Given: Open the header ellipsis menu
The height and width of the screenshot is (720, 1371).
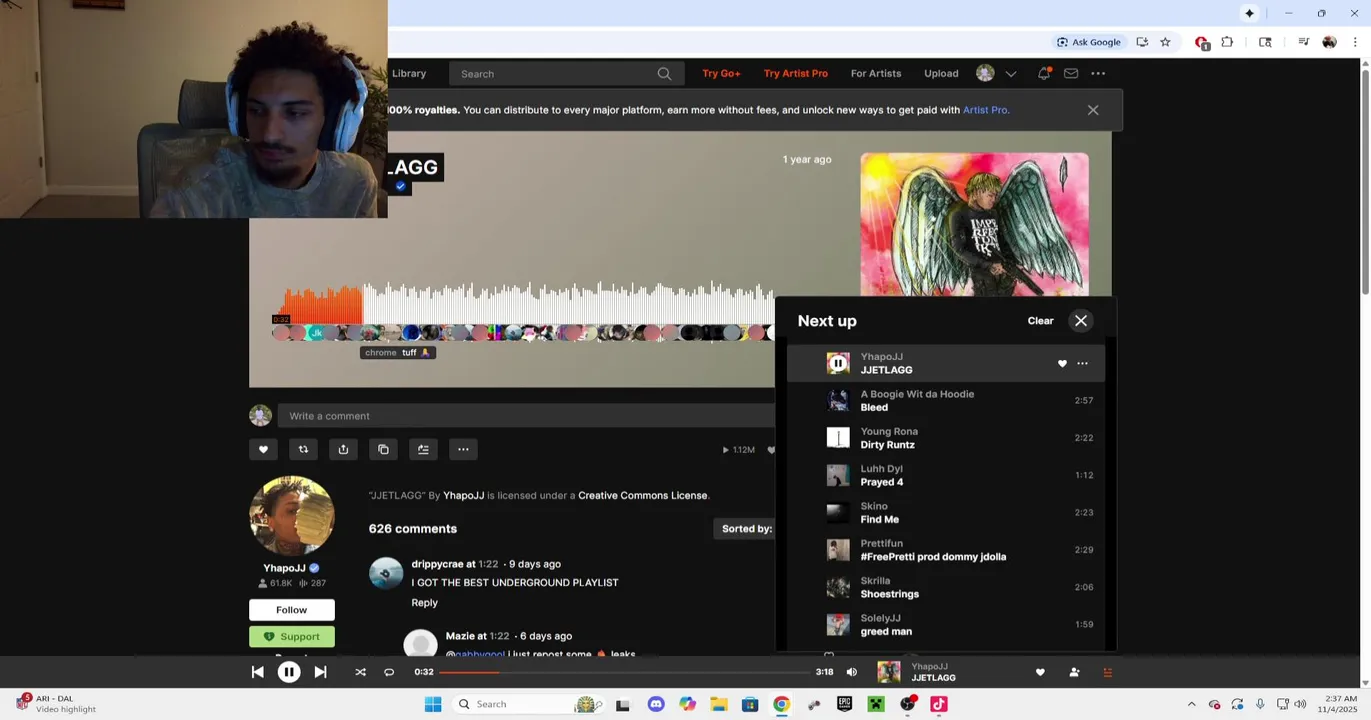Looking at the screenshot, I should click(1098, 73).
